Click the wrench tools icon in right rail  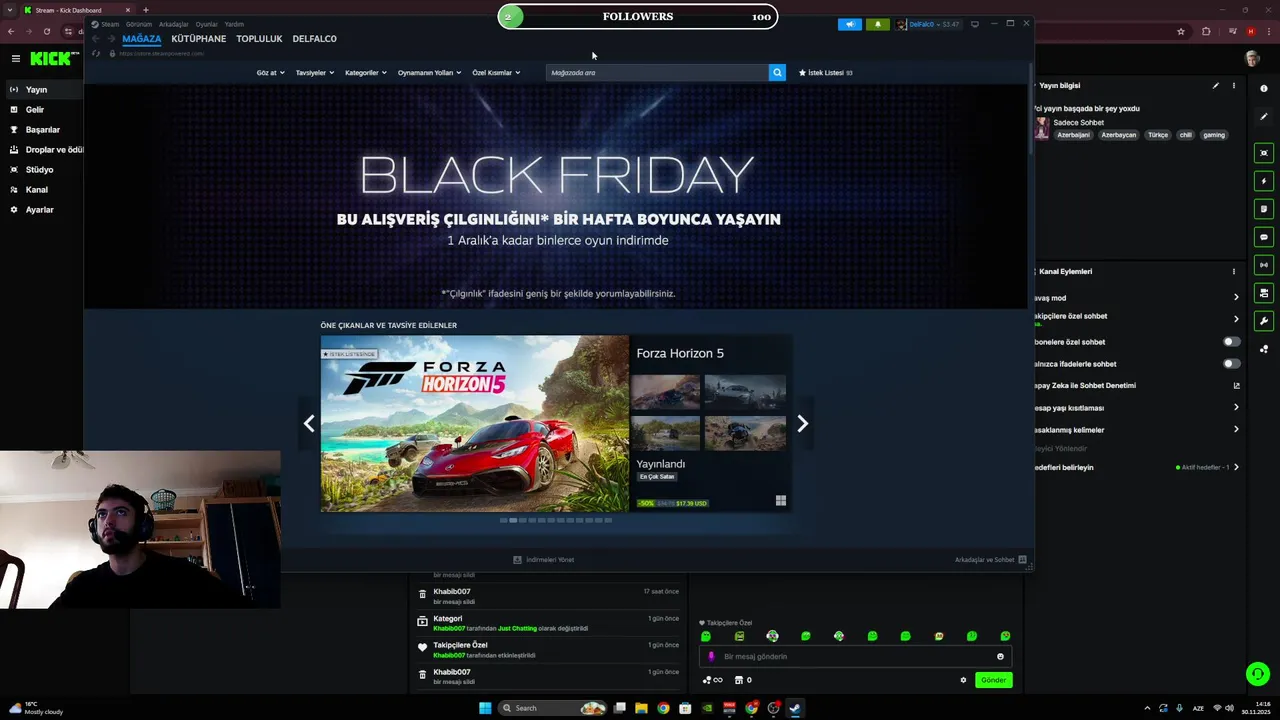(x=1264, y=321)
